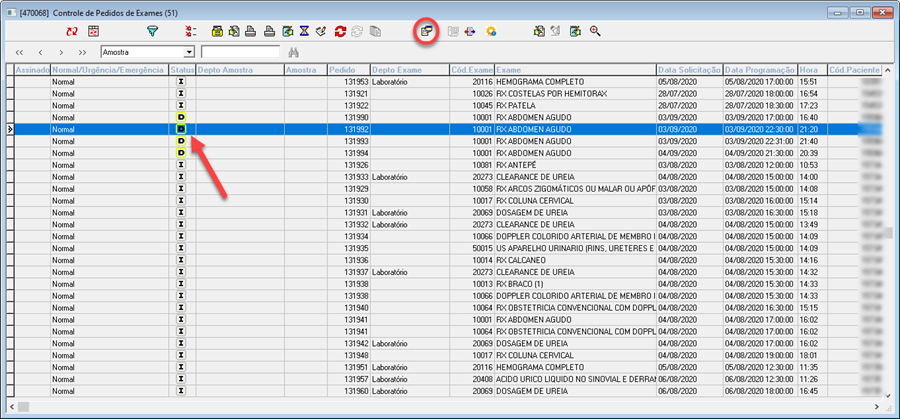Click the Hora column header
Screen dimensions: 900x419
coord(812,70)
